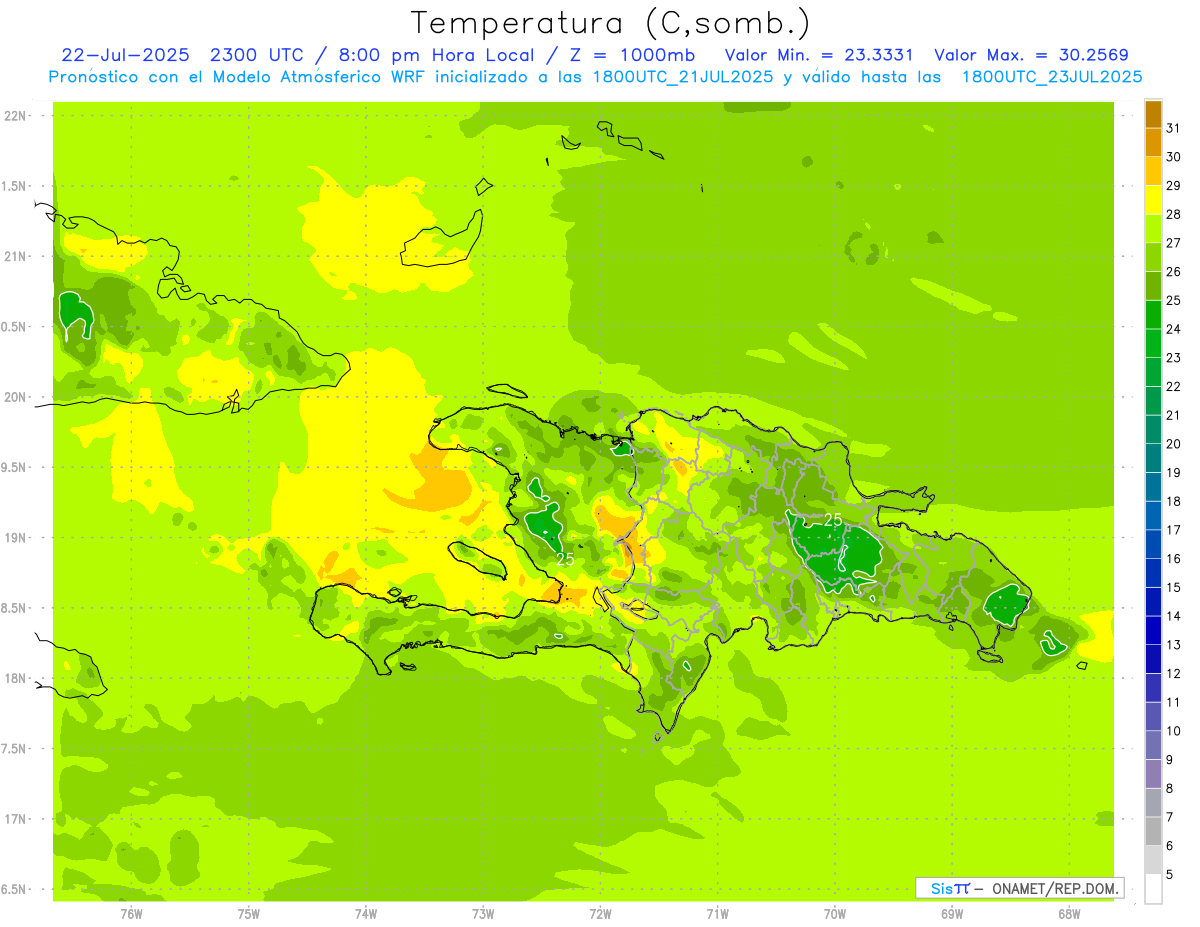Click the "0.5N" latitude axis label

click(x=15, y=327)
